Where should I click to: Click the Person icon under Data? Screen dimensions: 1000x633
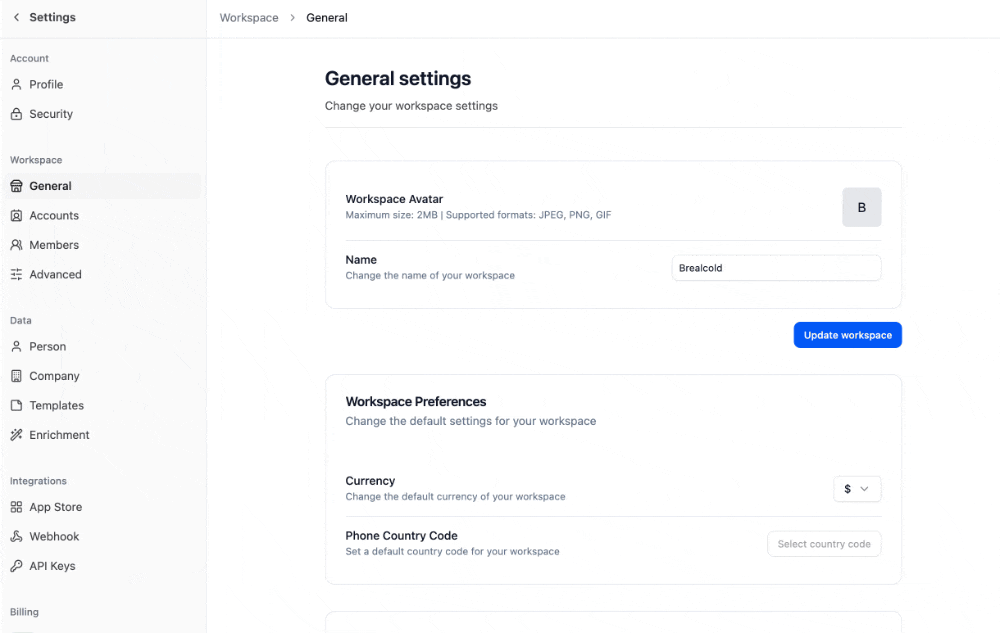17,346
